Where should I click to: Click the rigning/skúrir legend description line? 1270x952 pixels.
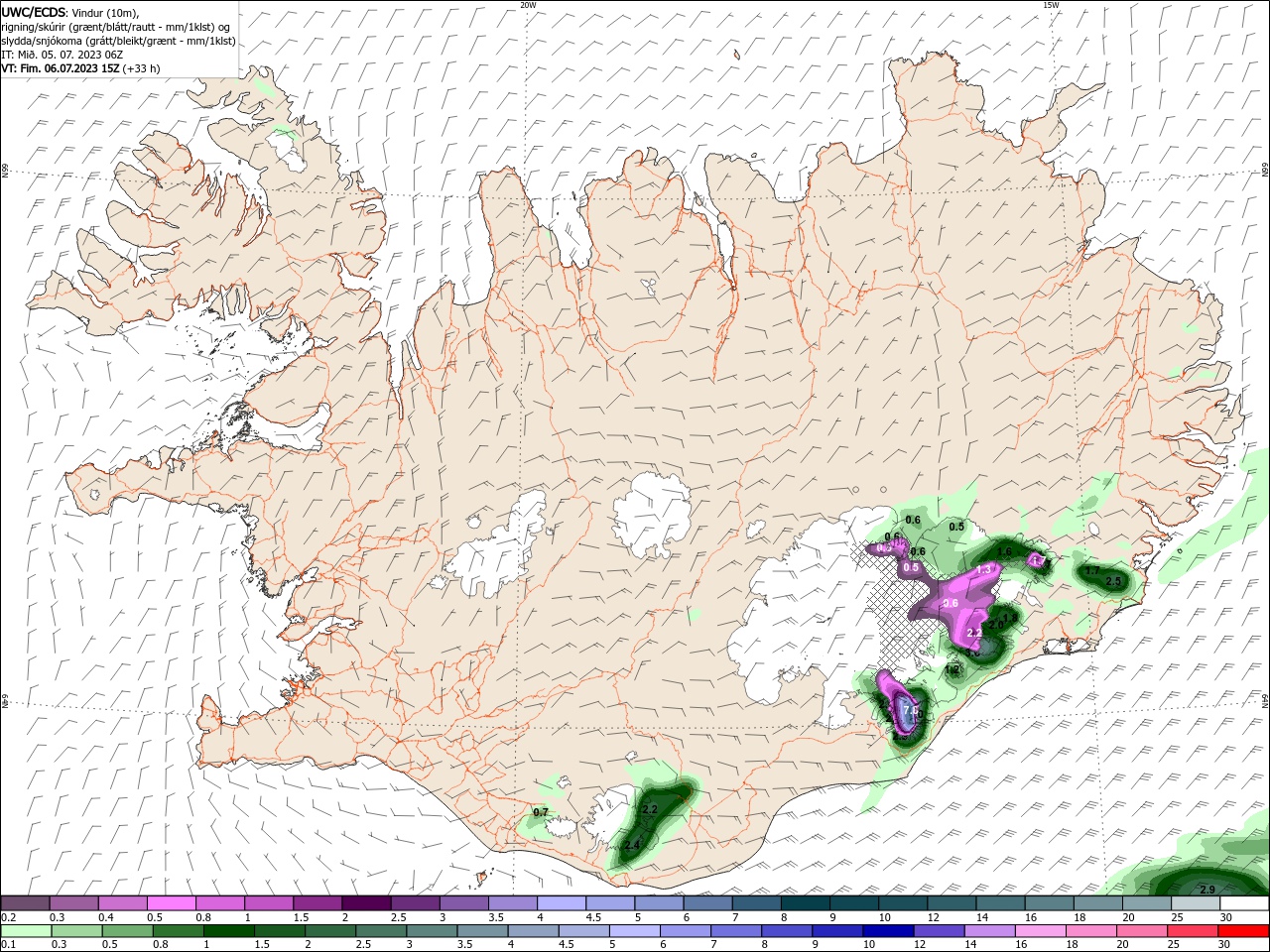(116, 27)
